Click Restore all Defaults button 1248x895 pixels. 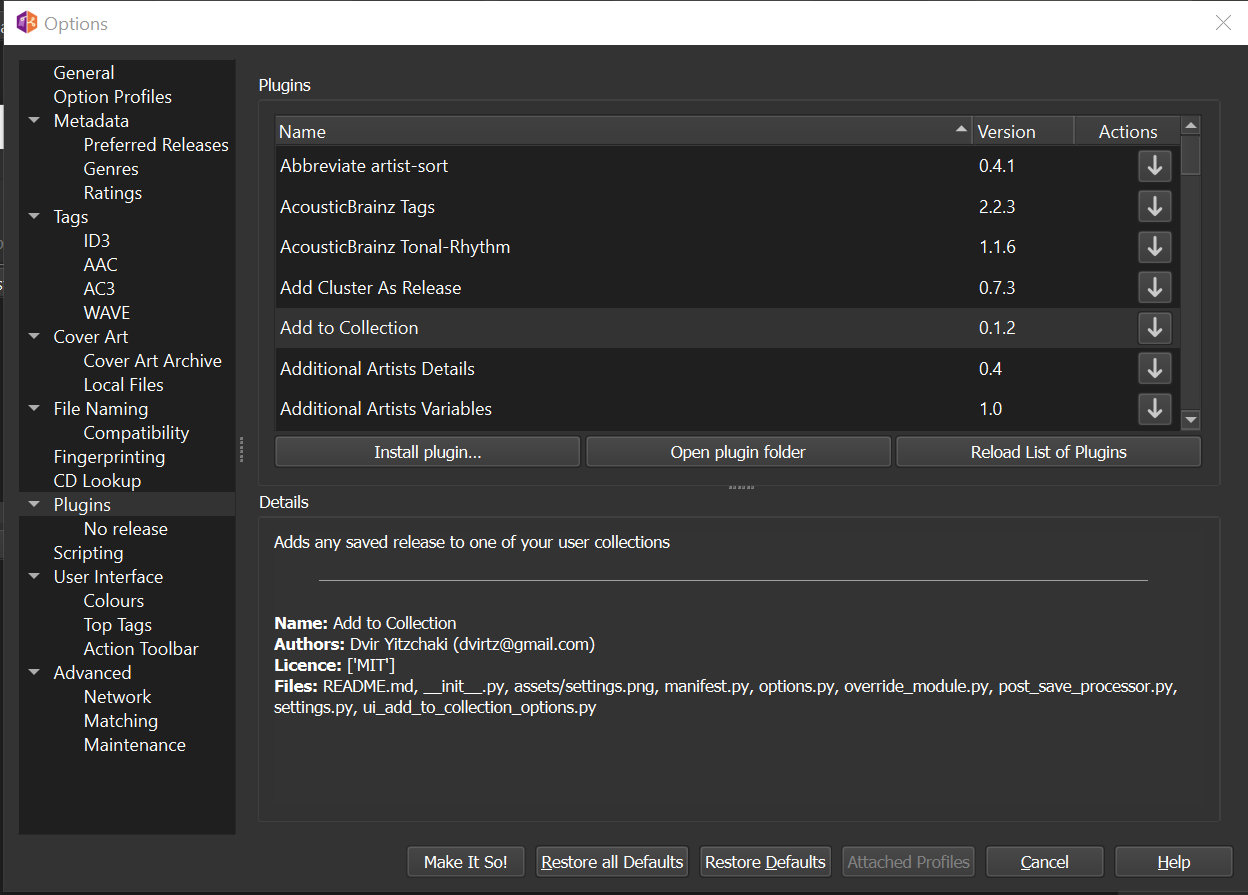(612, 862)
